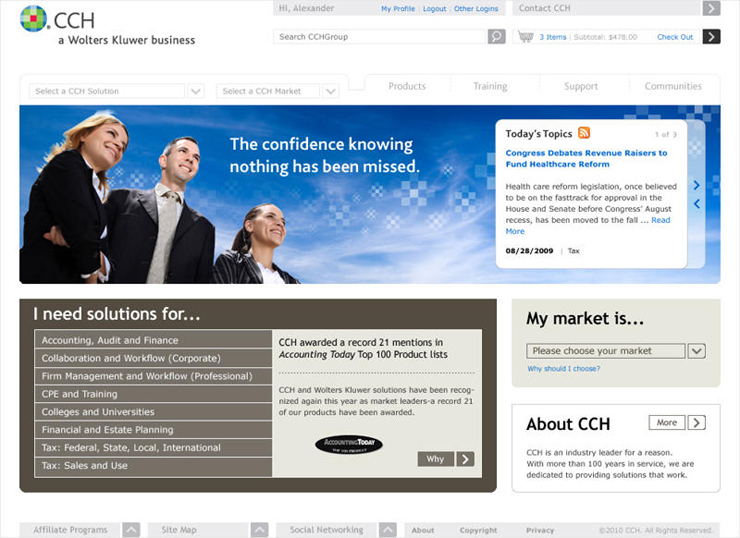Select CPE and Training solution
The width and height of the screenshot is (740, 538).
tap(153, 394)
